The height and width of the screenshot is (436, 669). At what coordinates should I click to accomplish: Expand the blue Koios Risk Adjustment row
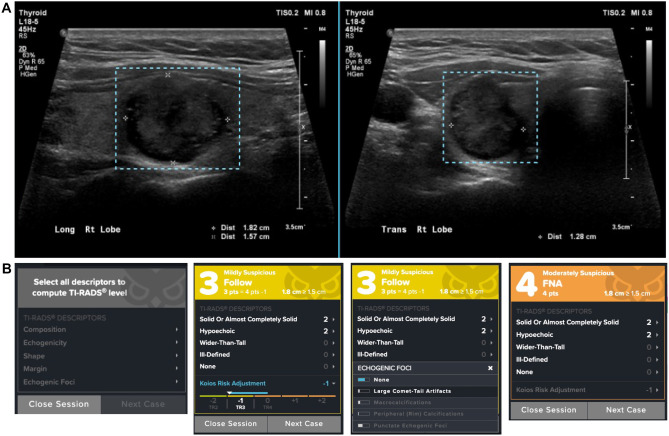tap(267, 383)
